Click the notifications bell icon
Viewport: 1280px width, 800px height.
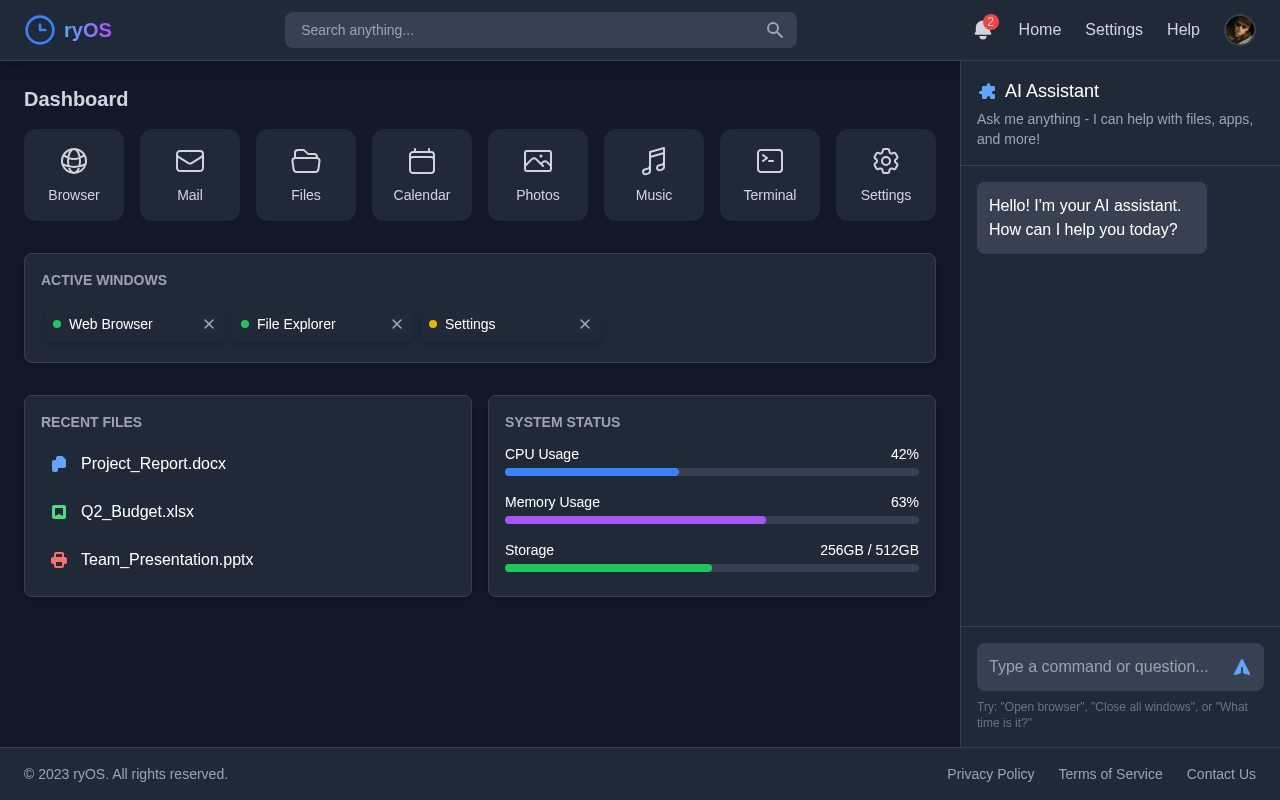[x=983, y=30]
